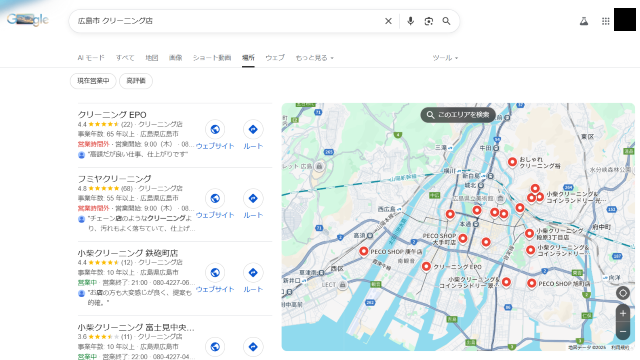
Task: Get route to 小柴クリーニング 富士見中央
Action: point(253,347)
